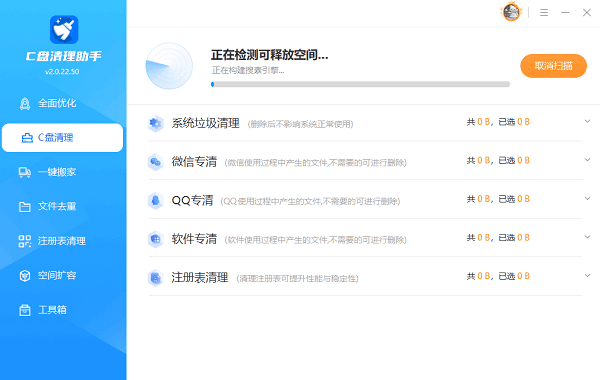Click the C盘清理助手 app name text

tap(64, 57)
